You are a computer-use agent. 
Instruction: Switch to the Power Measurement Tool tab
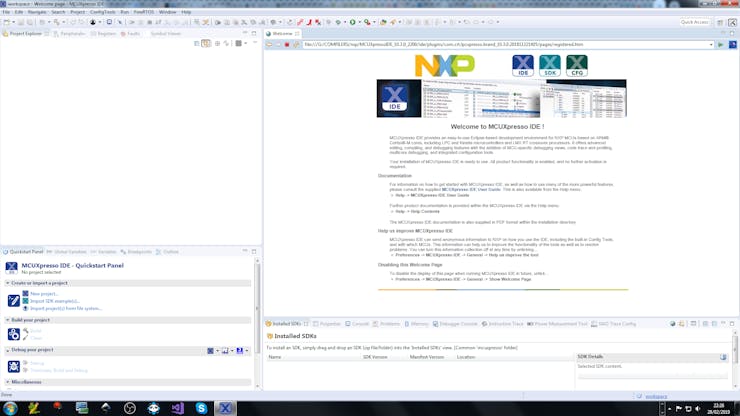(x=557, y=324)
